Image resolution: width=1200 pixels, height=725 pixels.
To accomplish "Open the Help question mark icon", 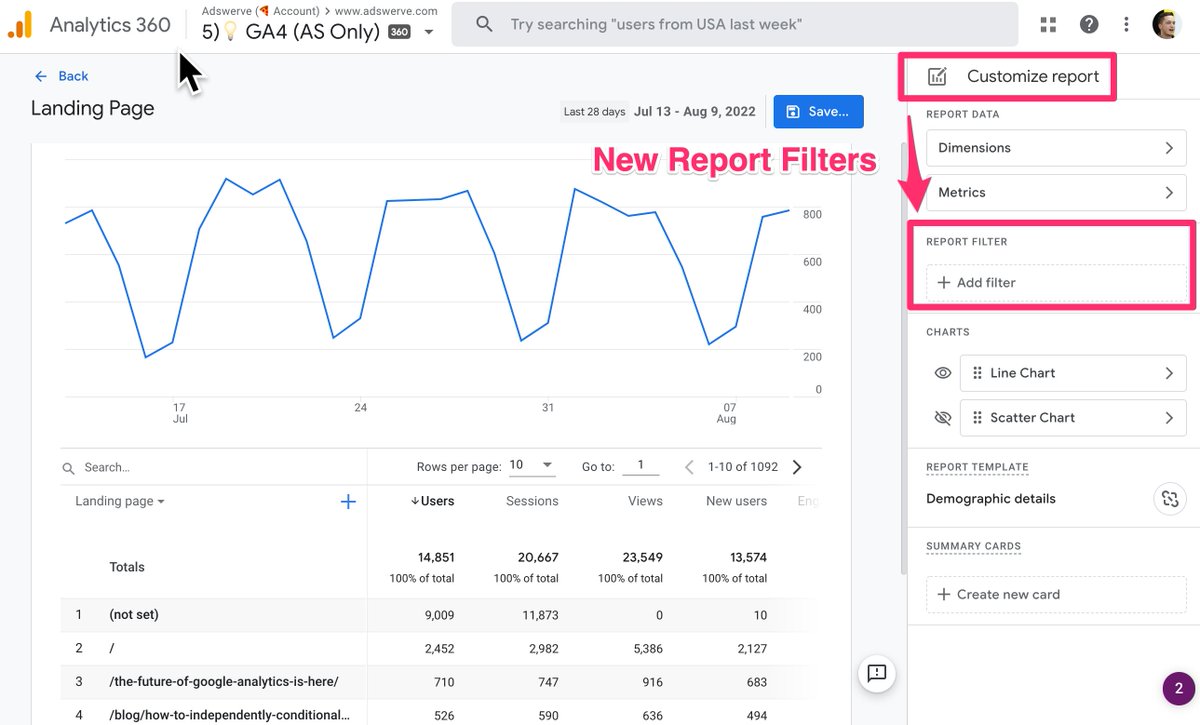I will (x=1089, y=24).
